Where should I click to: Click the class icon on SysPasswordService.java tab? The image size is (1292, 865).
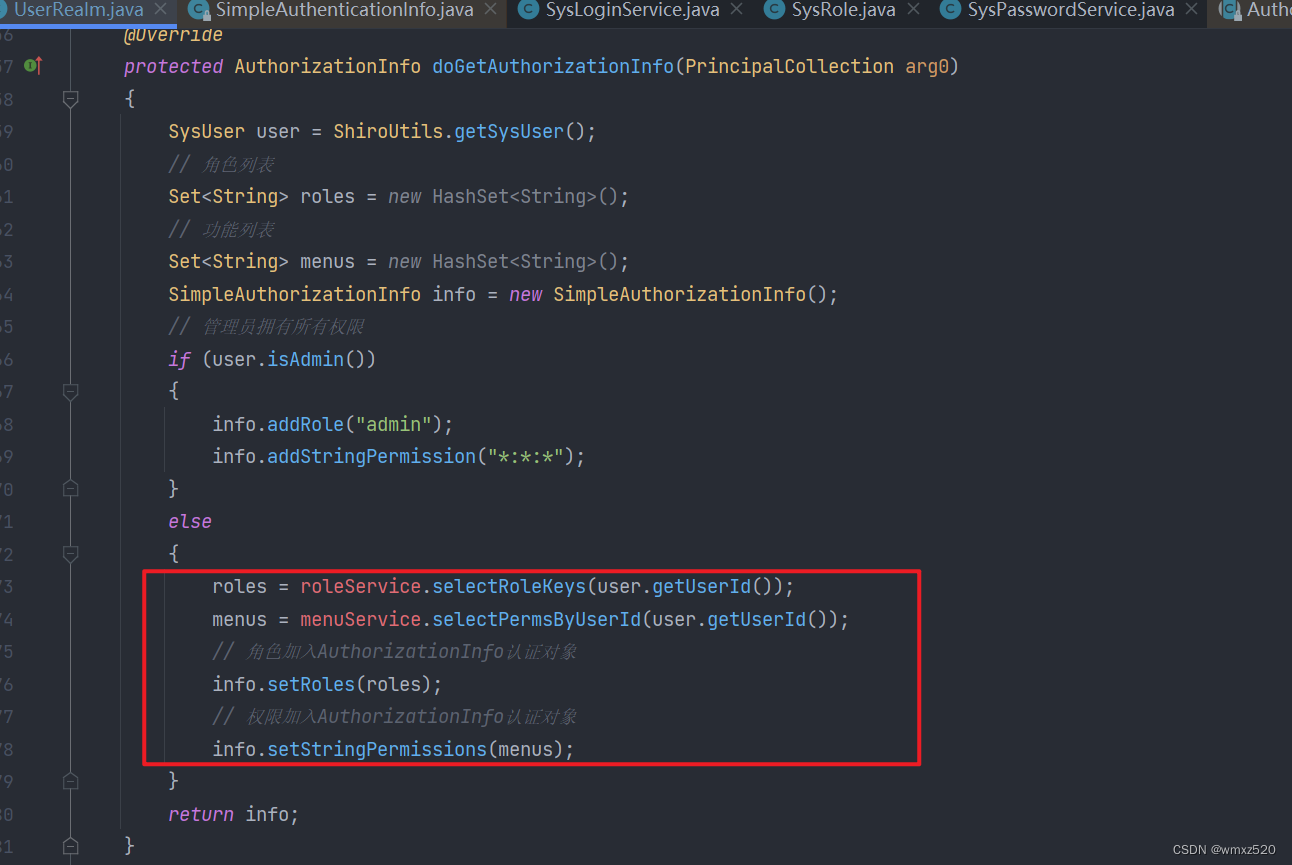951,10
